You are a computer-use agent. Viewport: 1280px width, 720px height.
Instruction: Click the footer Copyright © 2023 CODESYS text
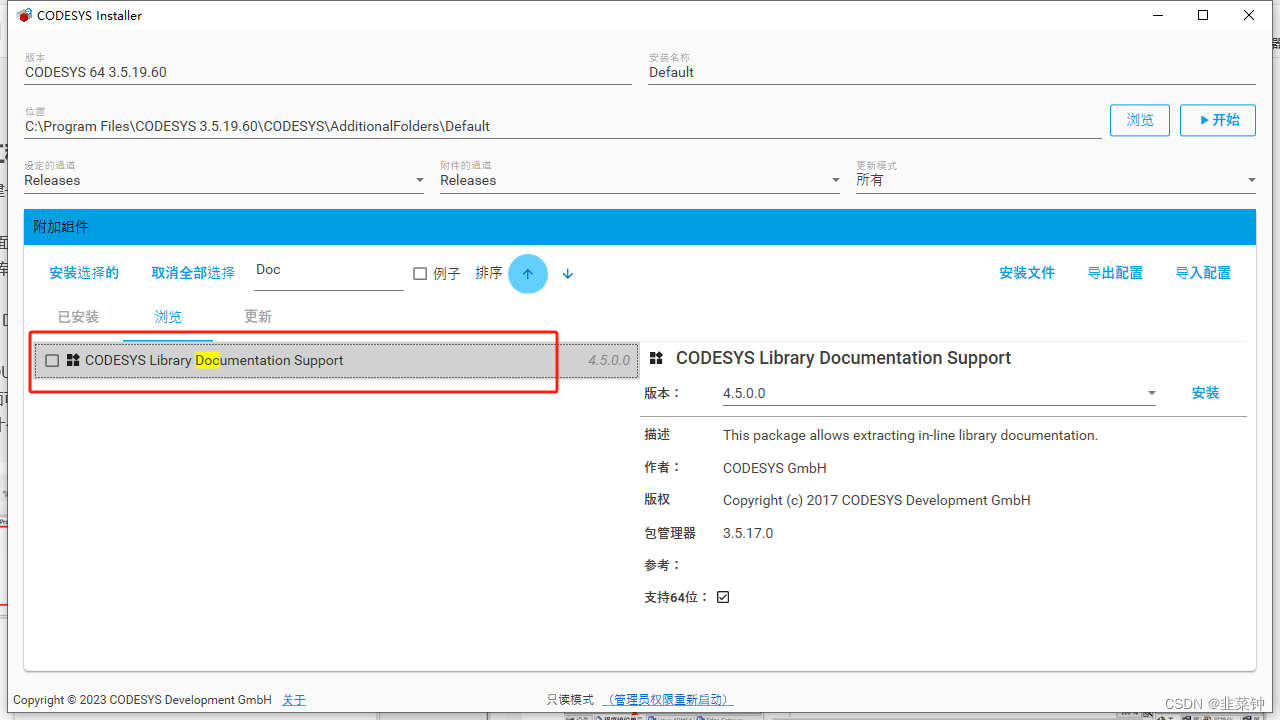[142, 700]
